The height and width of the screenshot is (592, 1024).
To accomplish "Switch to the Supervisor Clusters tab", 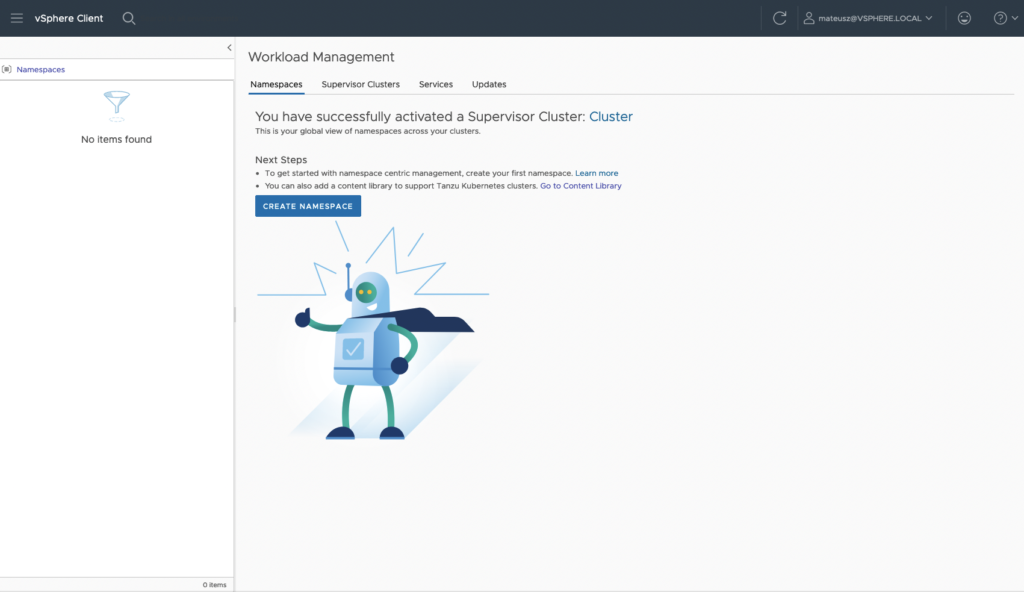I will [x=360, y=84].
